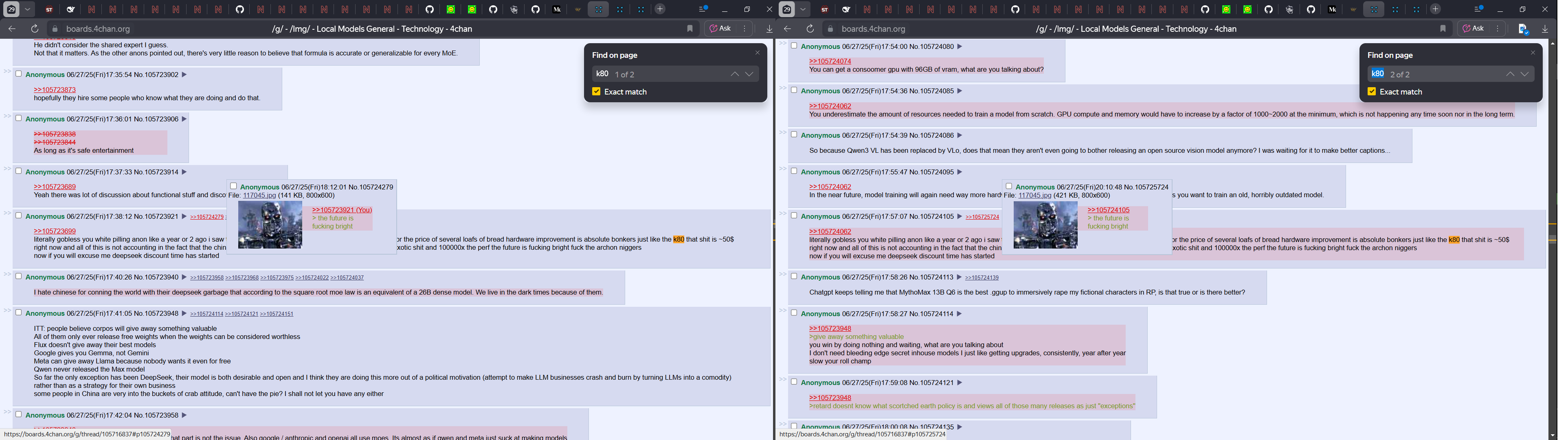The height and width of the screenshot is (440, 1568).
Task: Open the post menu arrow for No.105724114
Action: [x=959, y=314]
